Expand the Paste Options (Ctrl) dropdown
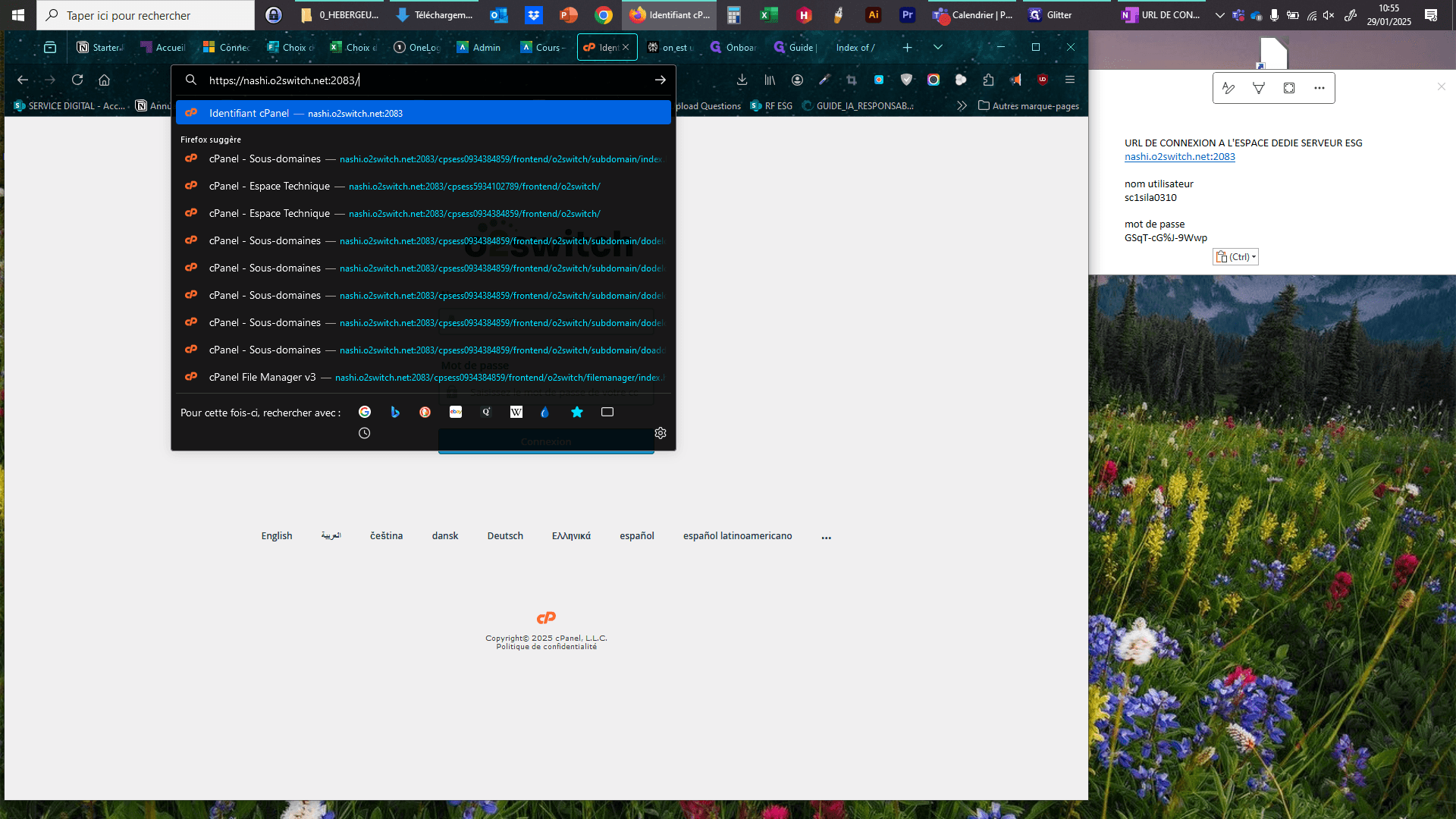The image size is (1456, 819). [x=1235, y=257]
